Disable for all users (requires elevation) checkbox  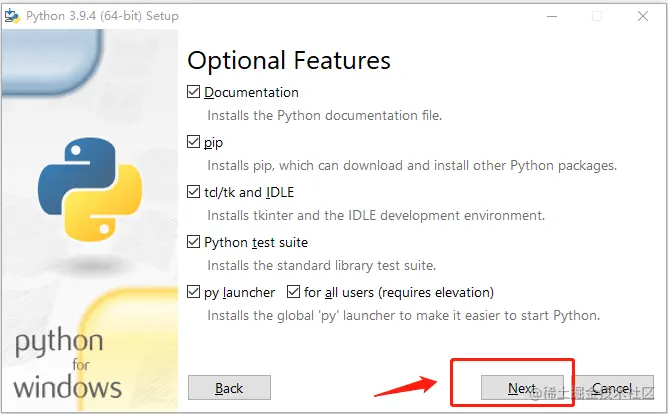[x=294, y=292]
